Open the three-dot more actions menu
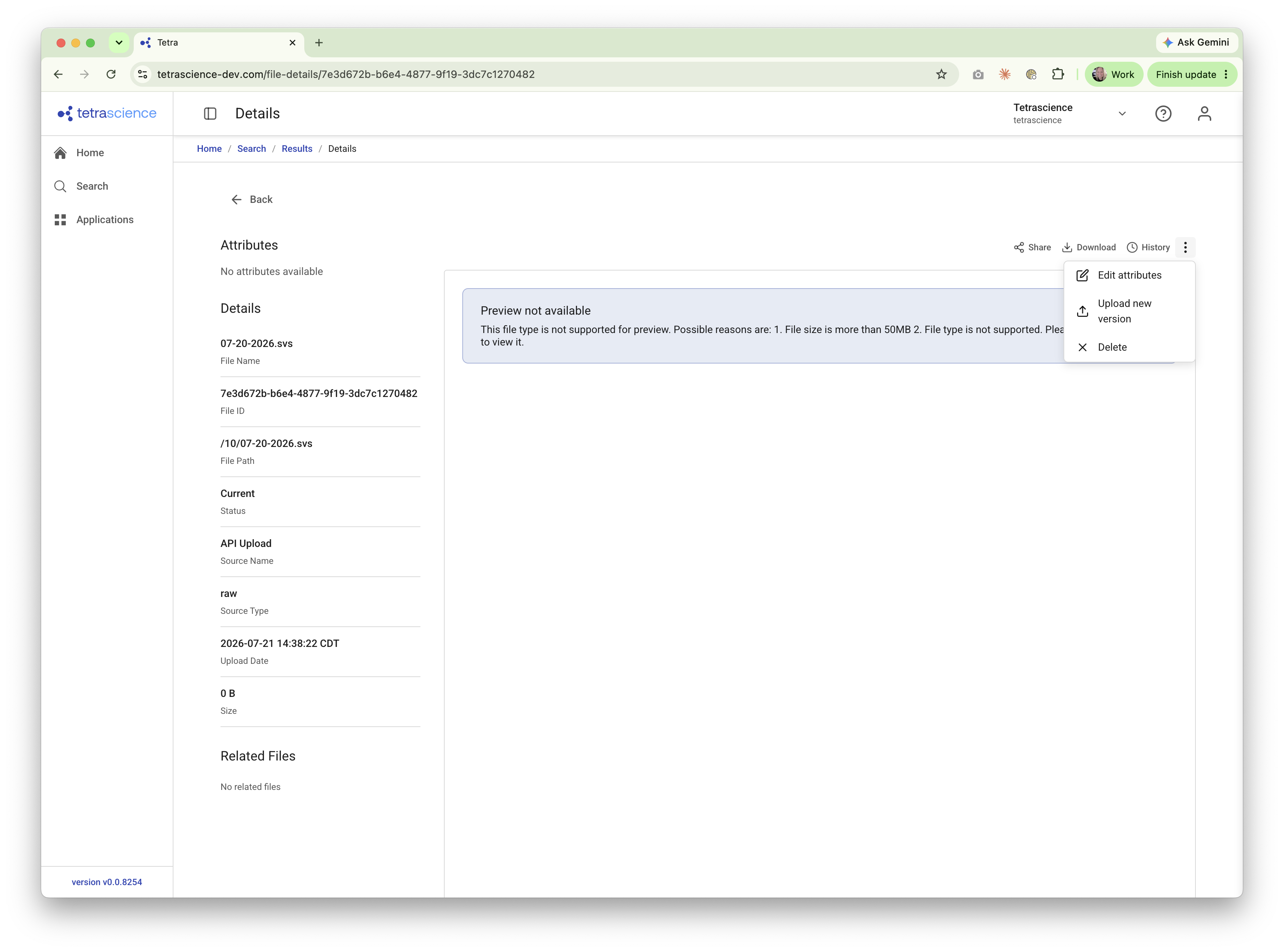Image resolution: width=1284 pixels, height=952 pixels. coord(1185,247)
